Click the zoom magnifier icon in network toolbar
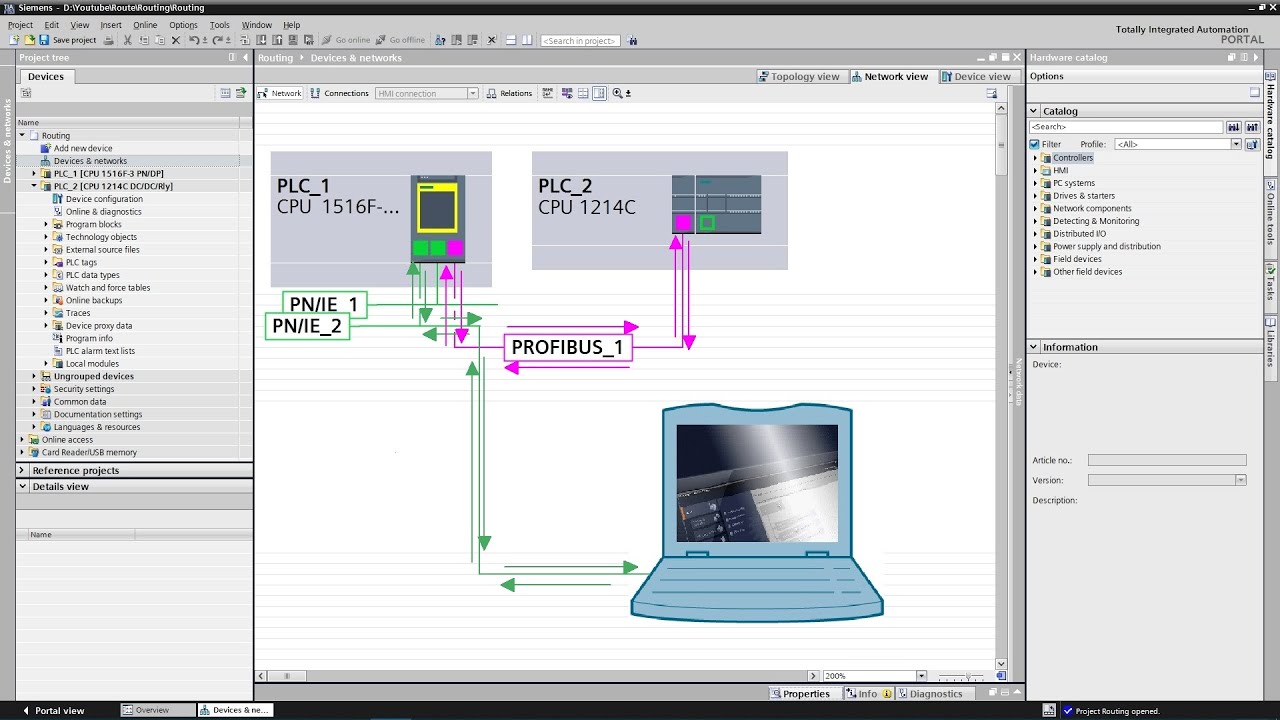The width and height of the screenshot is (1280, 720). click(x=618, y=93)
